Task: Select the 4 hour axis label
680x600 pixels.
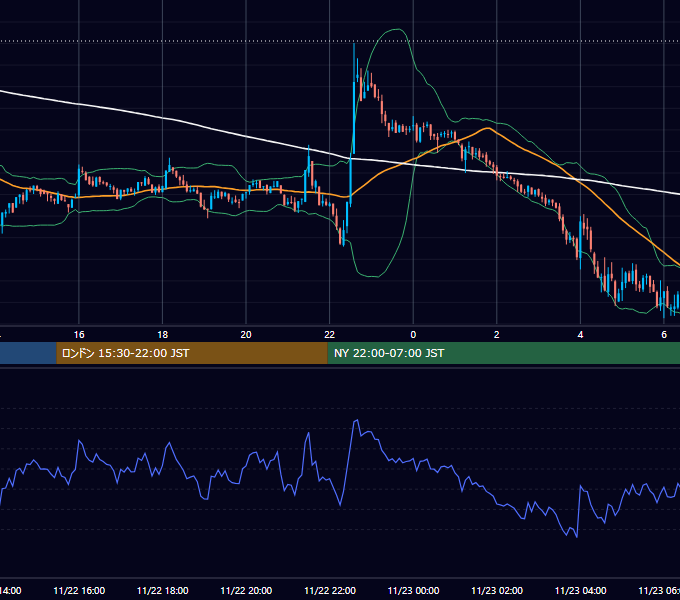Action: [x=580, y=335]
